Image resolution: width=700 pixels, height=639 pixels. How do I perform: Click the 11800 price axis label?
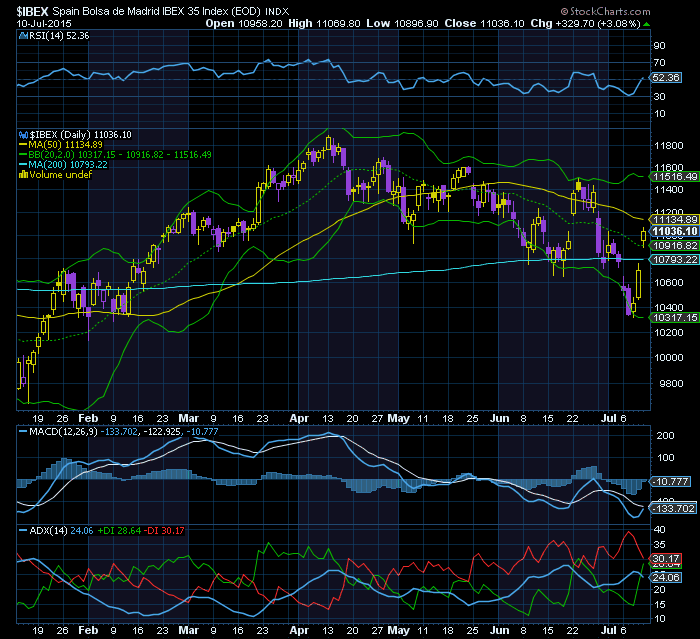(x=668, y=146)
